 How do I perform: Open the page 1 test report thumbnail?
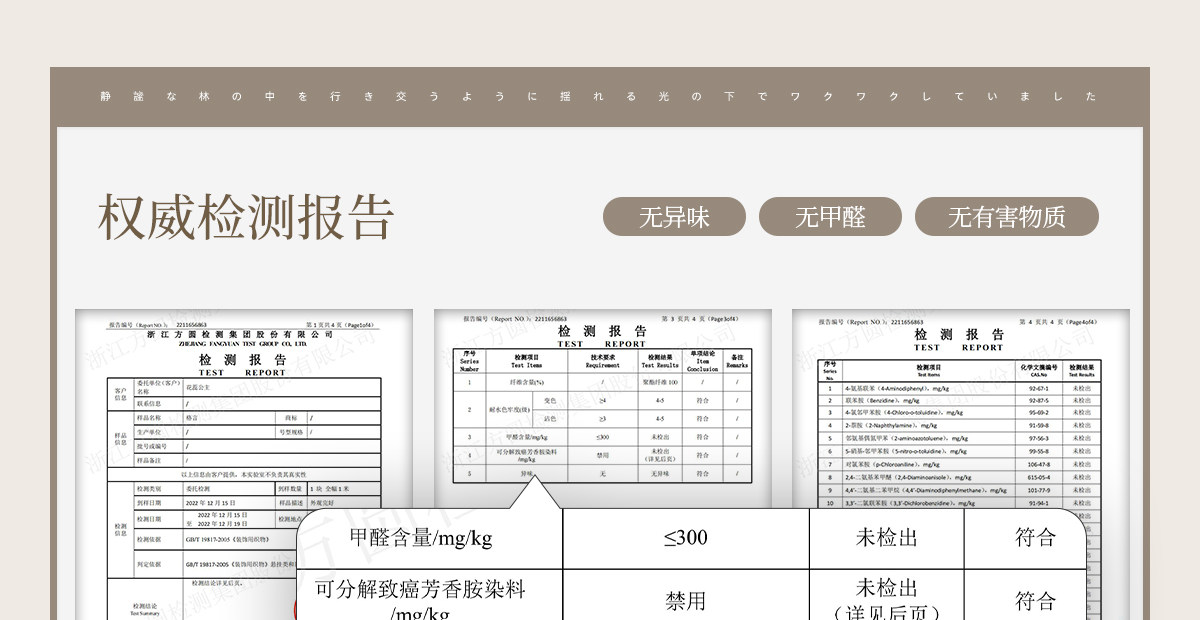coord(244,464)
